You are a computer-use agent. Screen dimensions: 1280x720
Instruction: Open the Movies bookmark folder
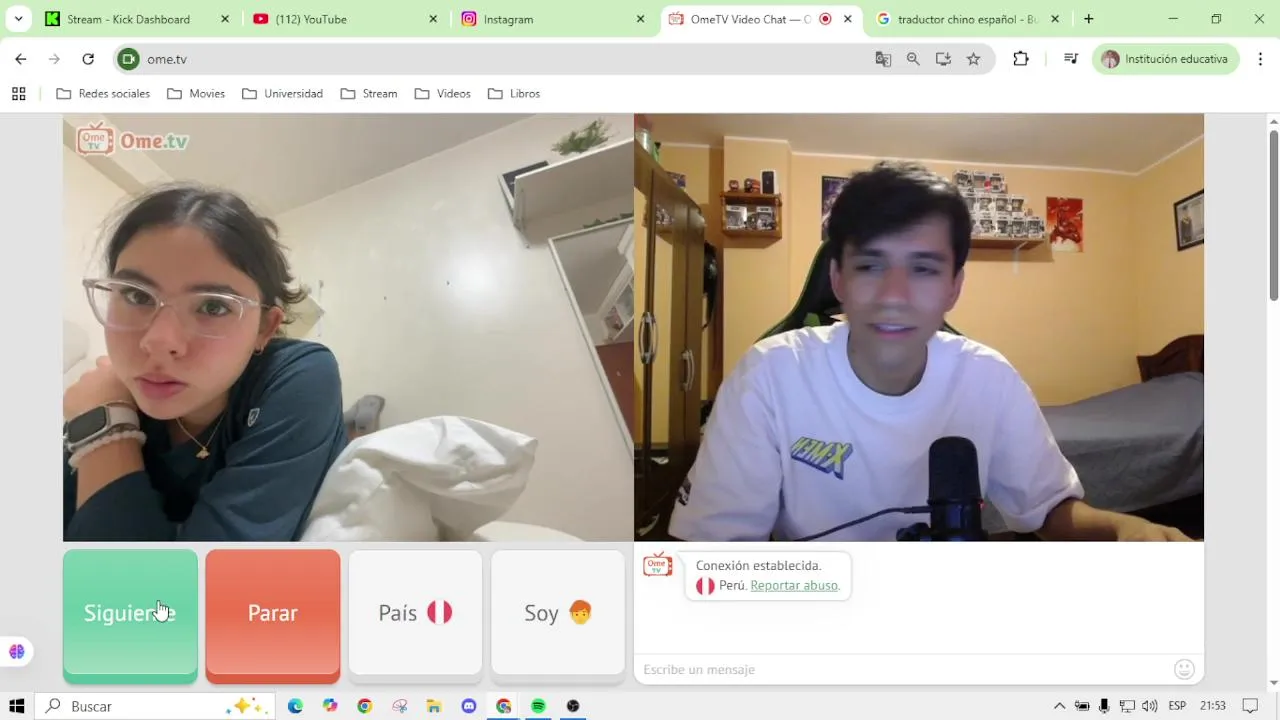pos(196,94)
